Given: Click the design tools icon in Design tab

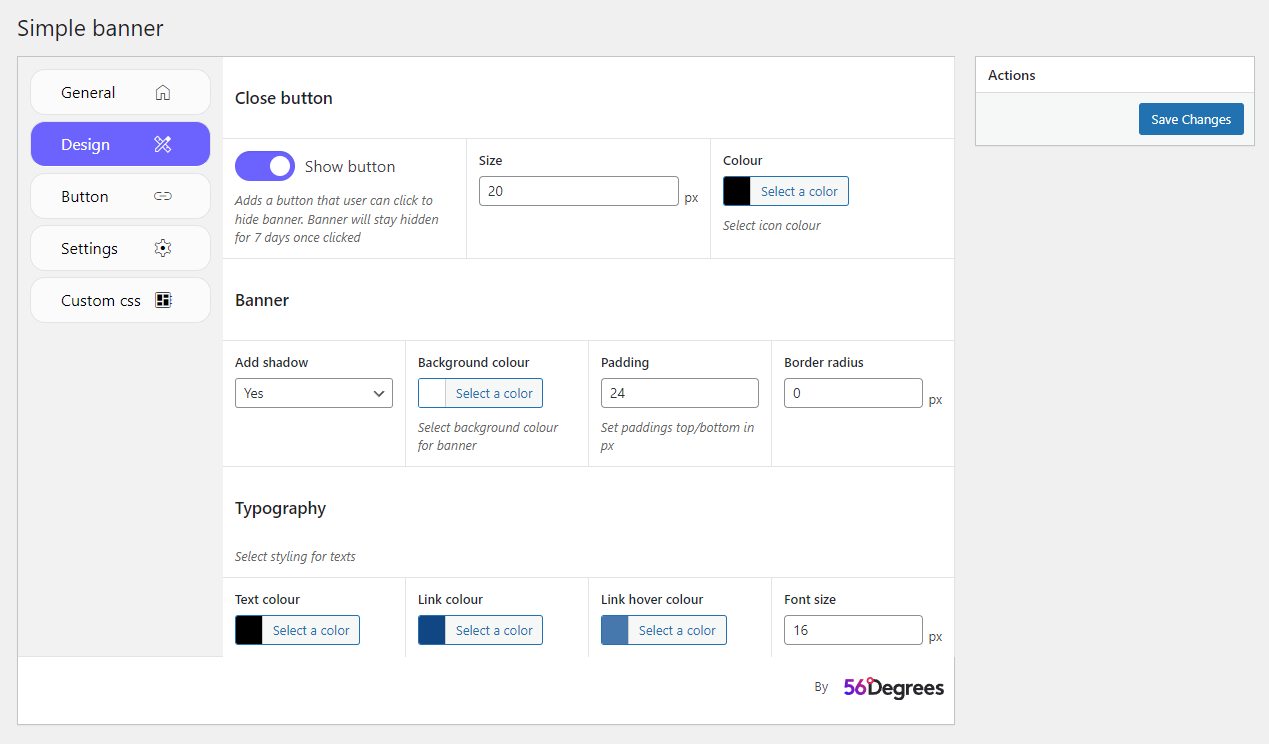Looking at the screenshot, I should pyautogui.click(x=163, y=145).
